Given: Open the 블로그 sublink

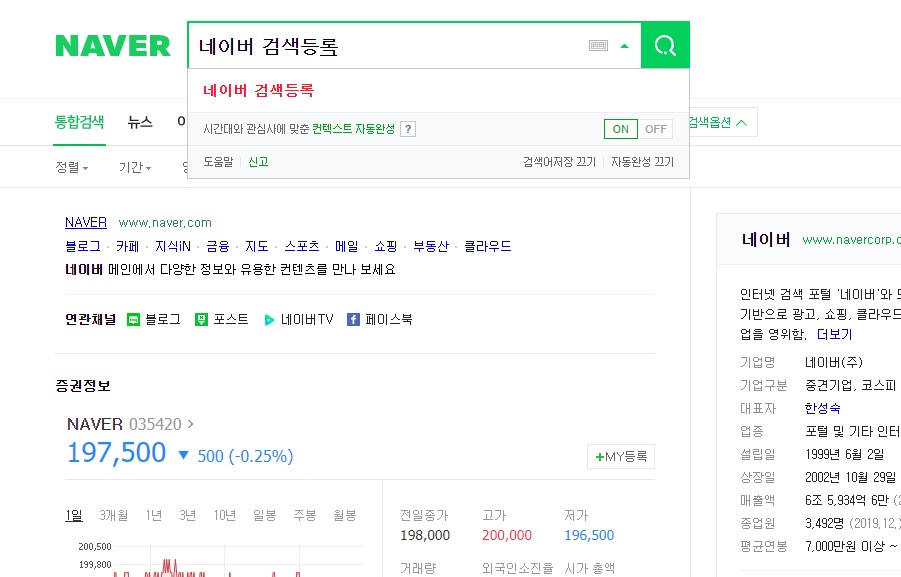Looking at the screenshot, I should click(x=83, y=246).
